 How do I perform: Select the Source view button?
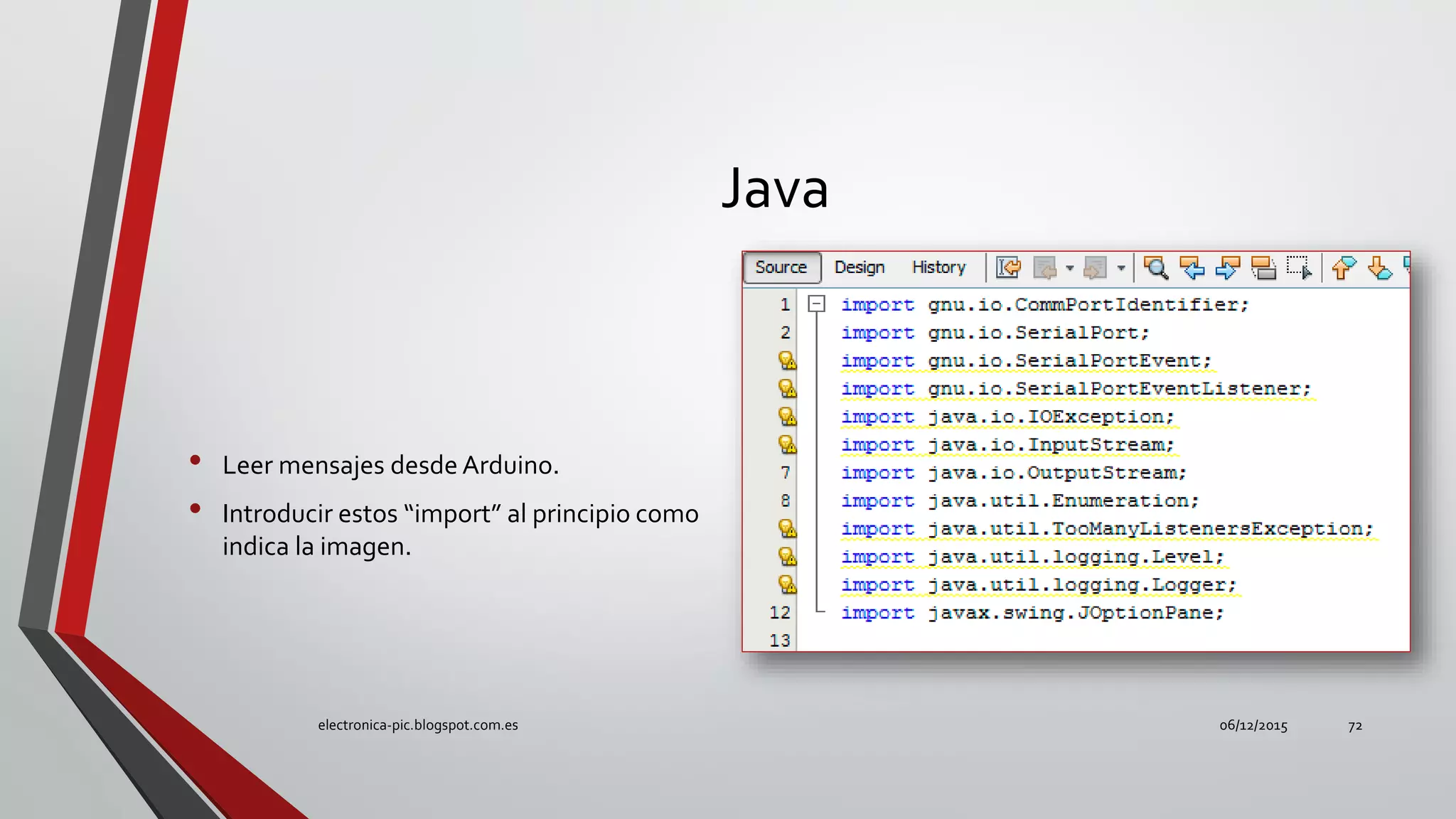(x=781, y=267)
